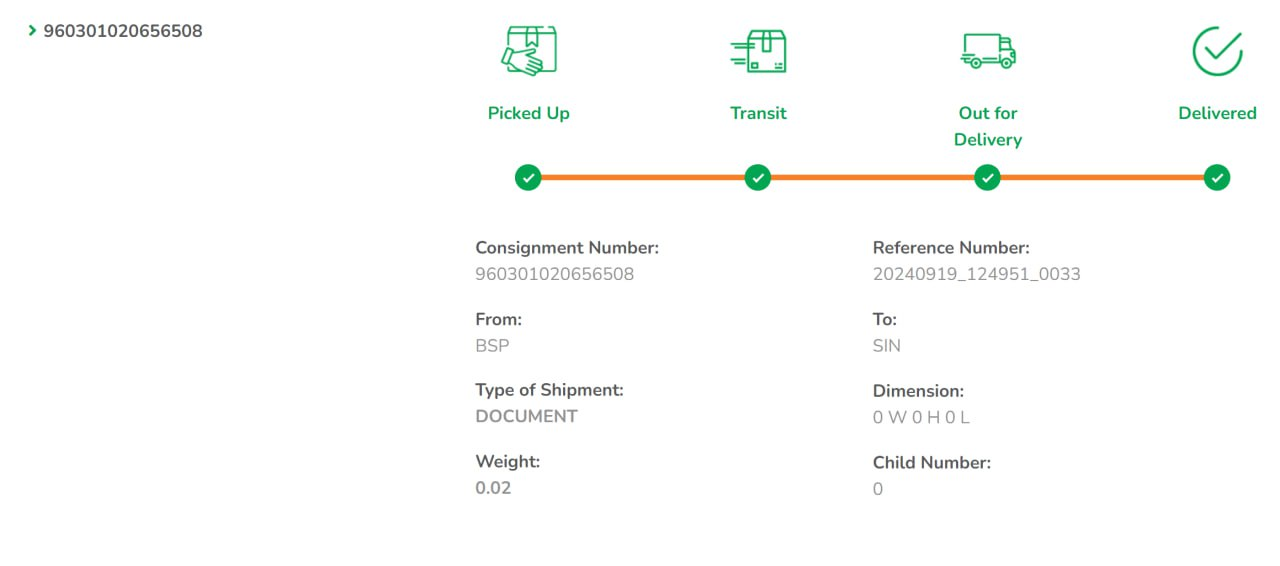This screenshot has height=566, width=1280.
Task: Collapse the 960301020656508 tracking entry chevron
Action: coord(33,31)
